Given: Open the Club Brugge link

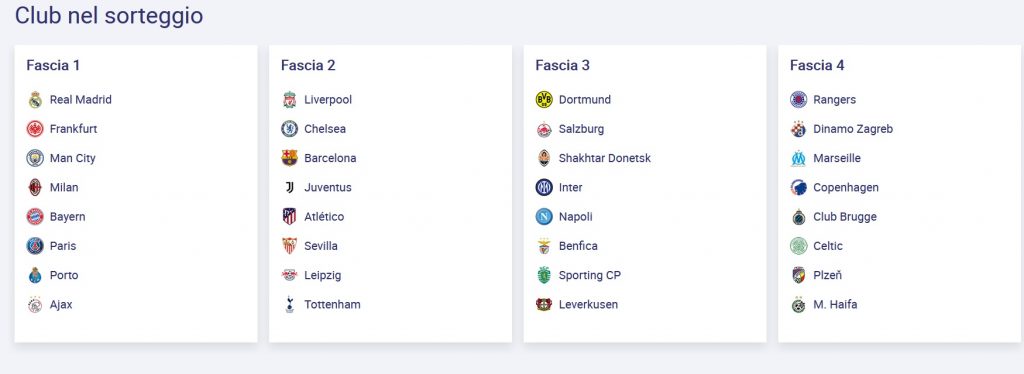Looking at the screenshot, I should 845,217.
